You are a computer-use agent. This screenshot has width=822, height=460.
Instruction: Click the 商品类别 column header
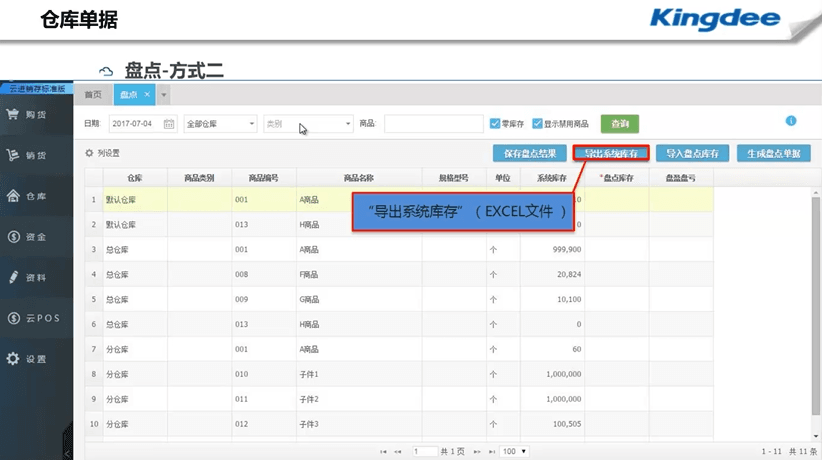199,178
